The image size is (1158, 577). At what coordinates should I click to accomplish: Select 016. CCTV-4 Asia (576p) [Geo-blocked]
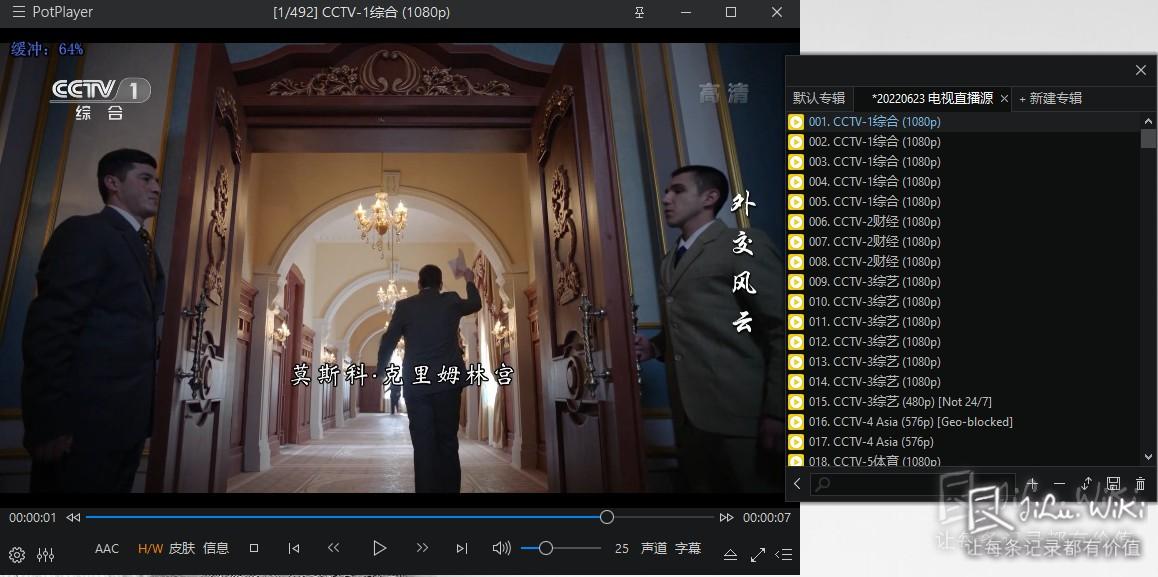[x=964, y=422]
